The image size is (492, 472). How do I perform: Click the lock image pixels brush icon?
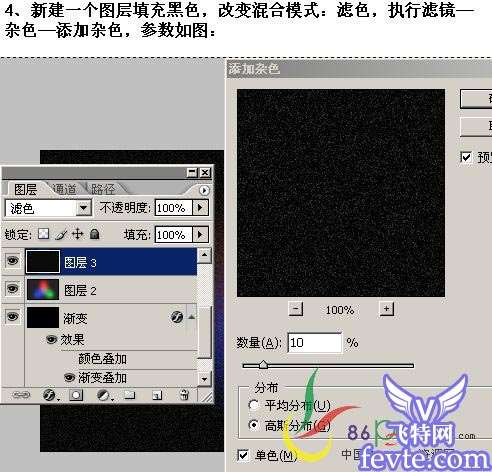(x=61, y=234)
